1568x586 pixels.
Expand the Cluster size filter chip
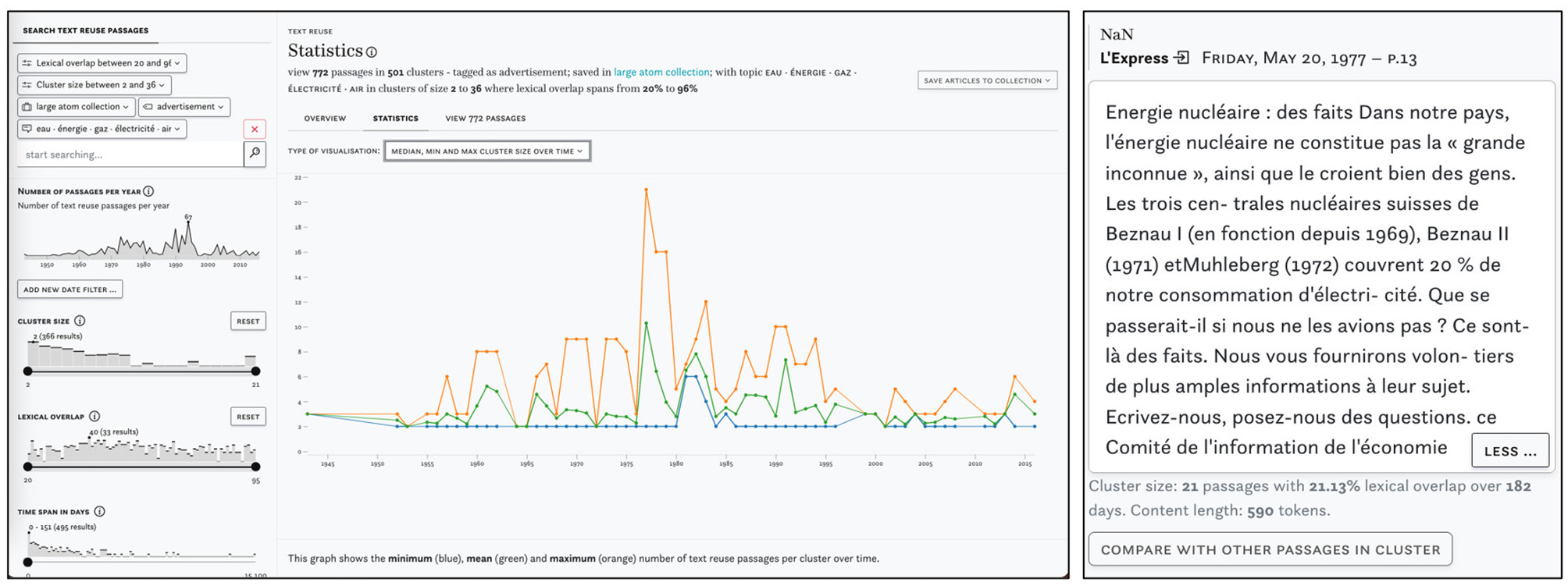click(94, 85)
